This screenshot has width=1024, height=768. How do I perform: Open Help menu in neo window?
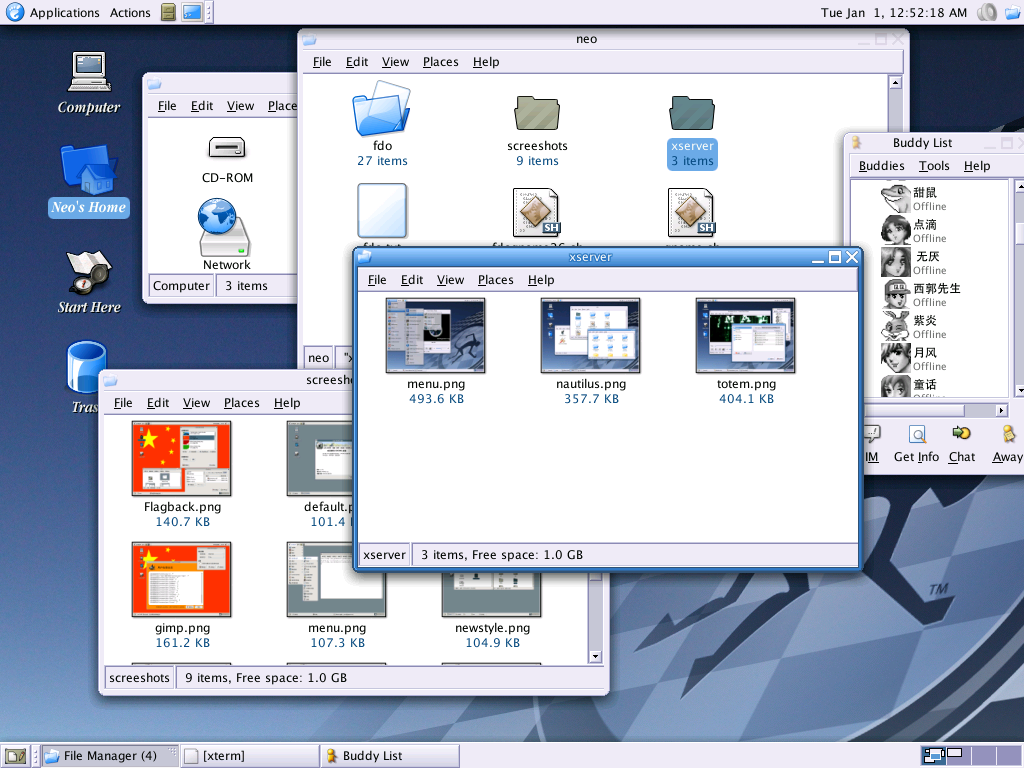(x=486, y=61)
